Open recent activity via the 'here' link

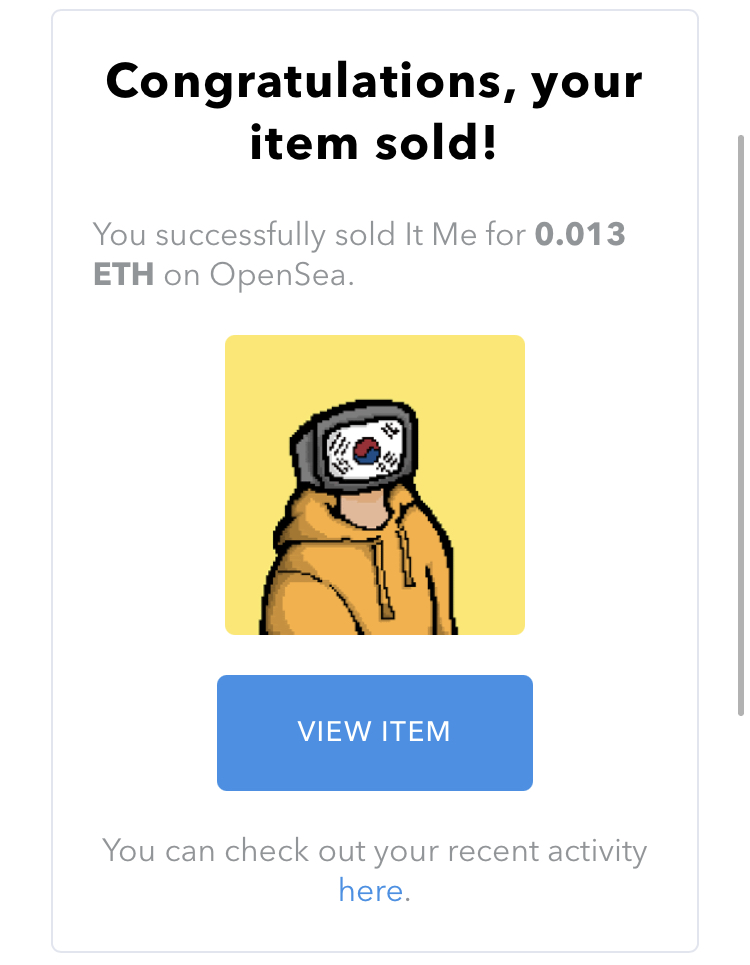coord(371,890)
